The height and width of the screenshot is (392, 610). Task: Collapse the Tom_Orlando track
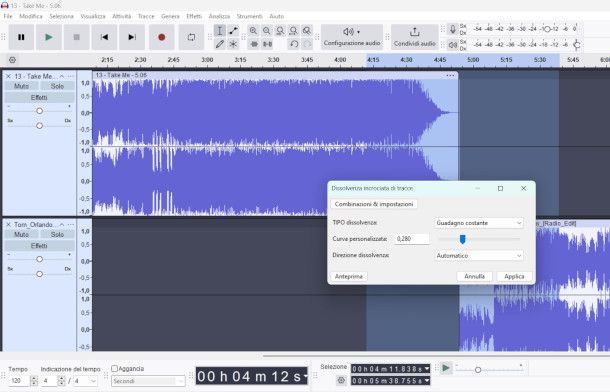61,224
